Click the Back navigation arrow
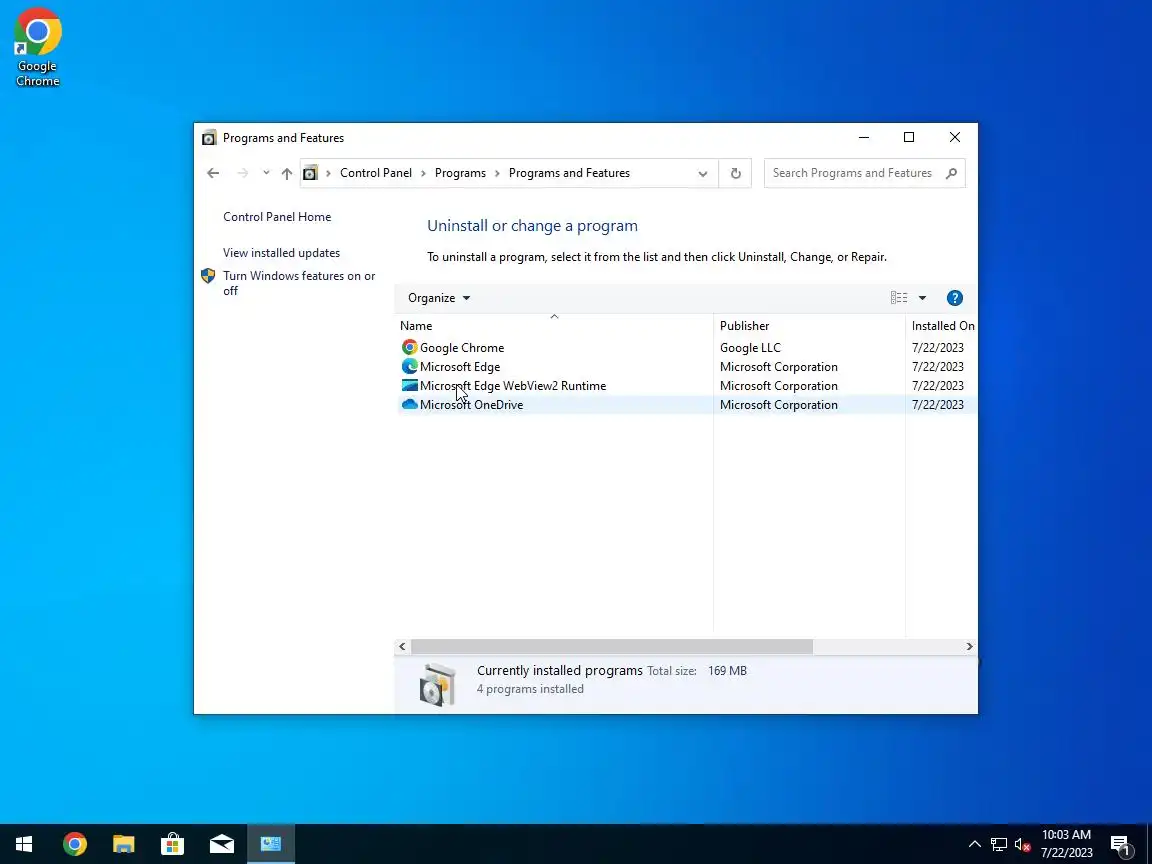 tap(213, 173)
